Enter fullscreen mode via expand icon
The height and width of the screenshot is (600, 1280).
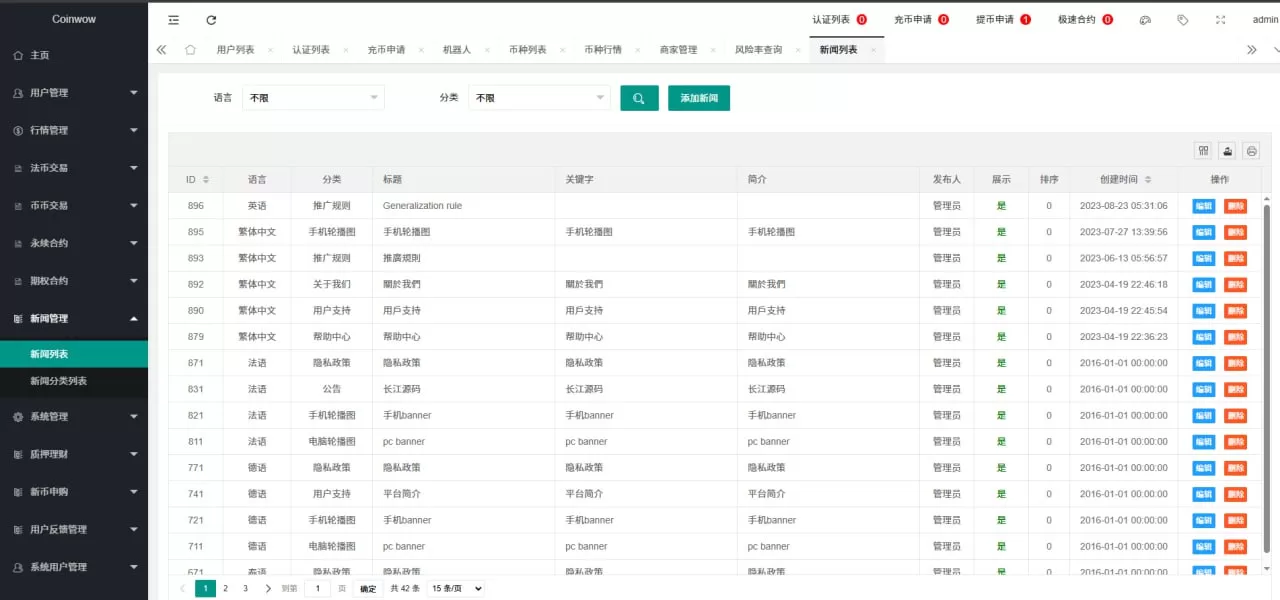pyautogui.click(x=1220, y=19)
